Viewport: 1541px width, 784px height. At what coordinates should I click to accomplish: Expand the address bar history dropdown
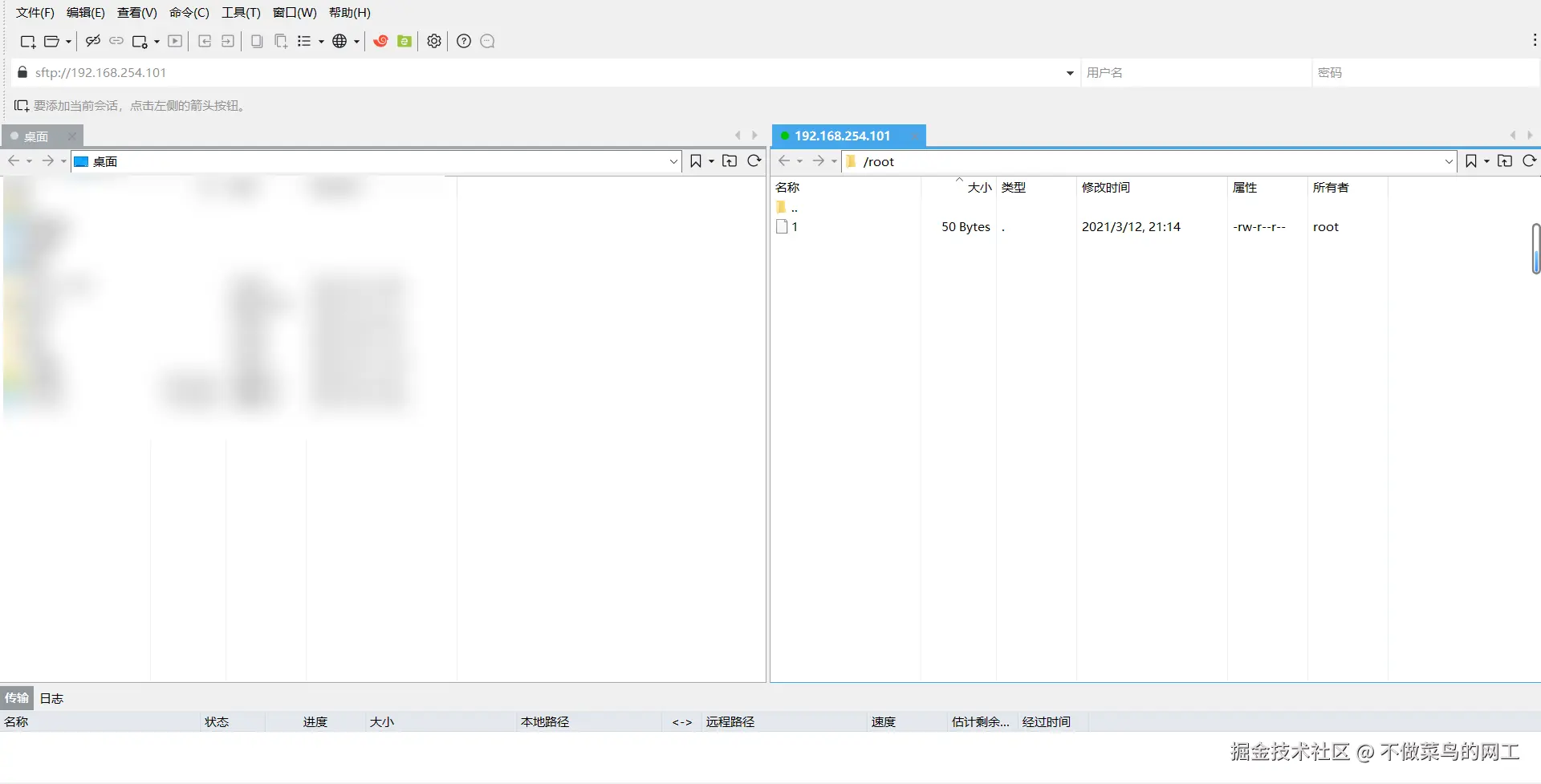coord(1070,73)
